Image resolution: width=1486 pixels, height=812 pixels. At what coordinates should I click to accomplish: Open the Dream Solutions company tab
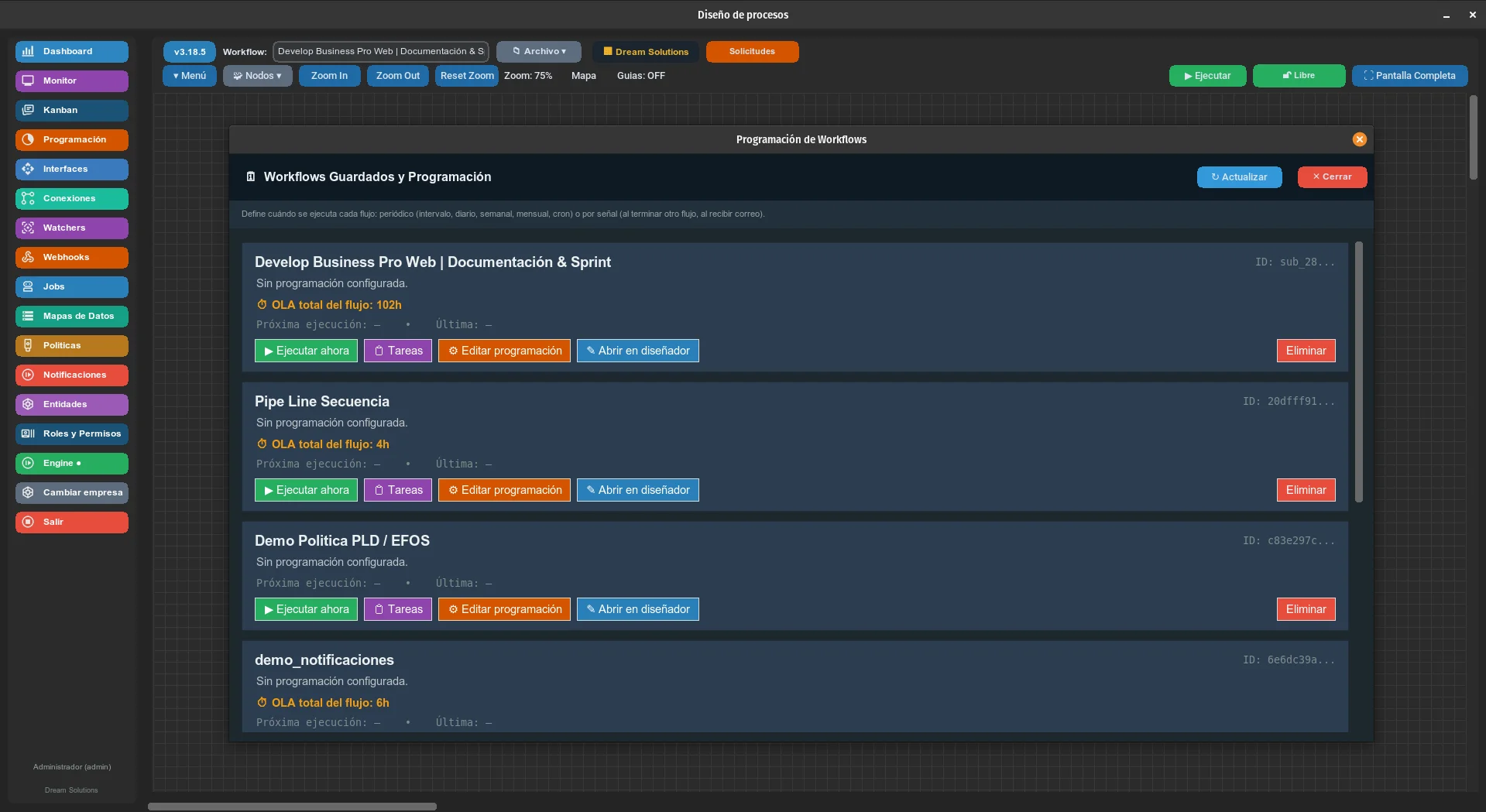pyautogui.click(x=646, y=52)
